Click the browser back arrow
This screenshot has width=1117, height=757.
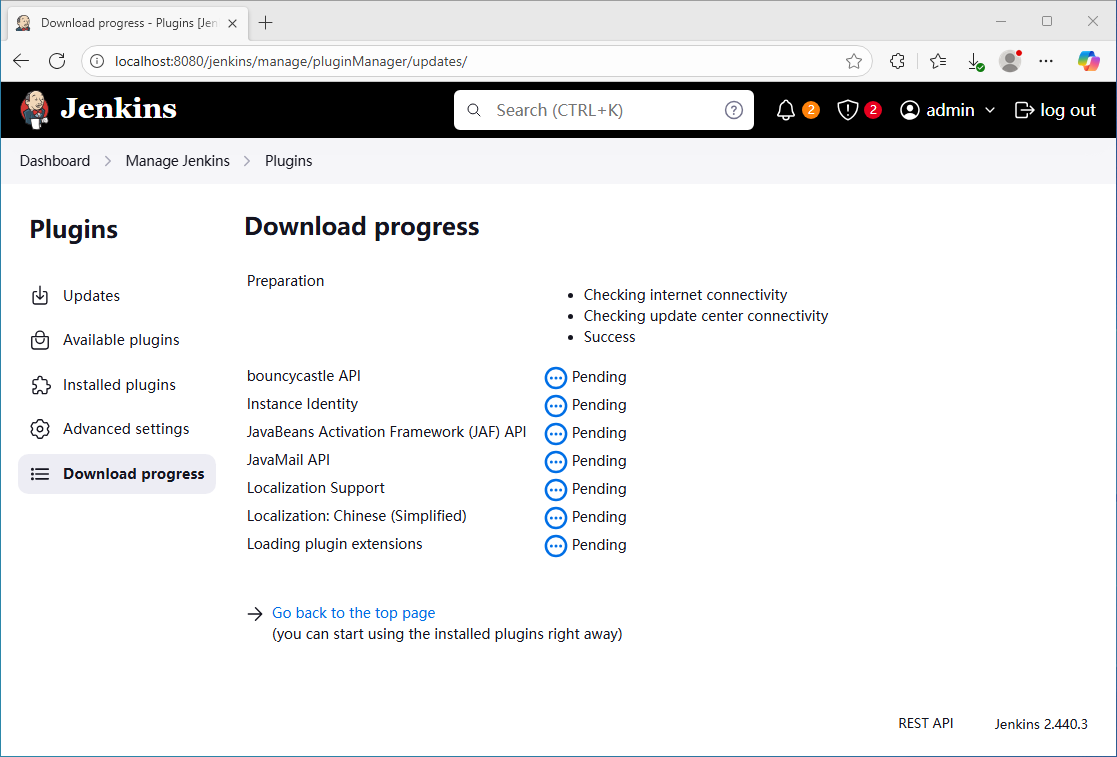[x=21, y=61]
